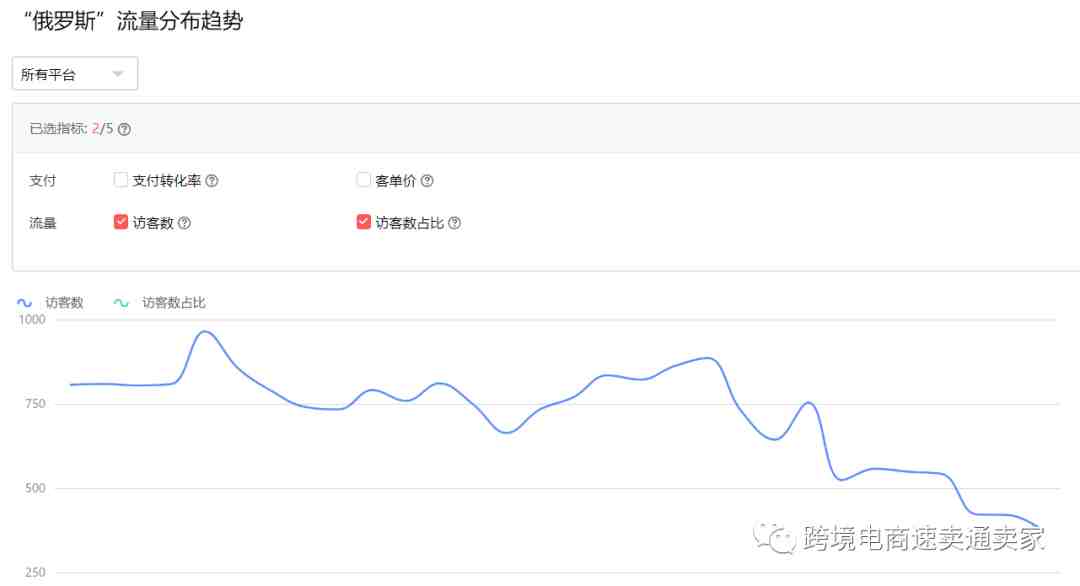Enable the 客单价 checkbox
This screenshot has height=586, width=1080.
(363, 180)
